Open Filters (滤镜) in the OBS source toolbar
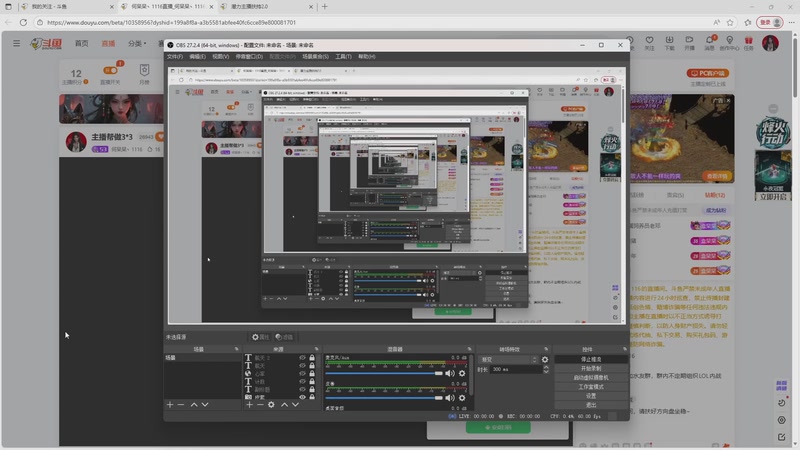This screenshot has width=800, height=450. (x=284, y=337)
